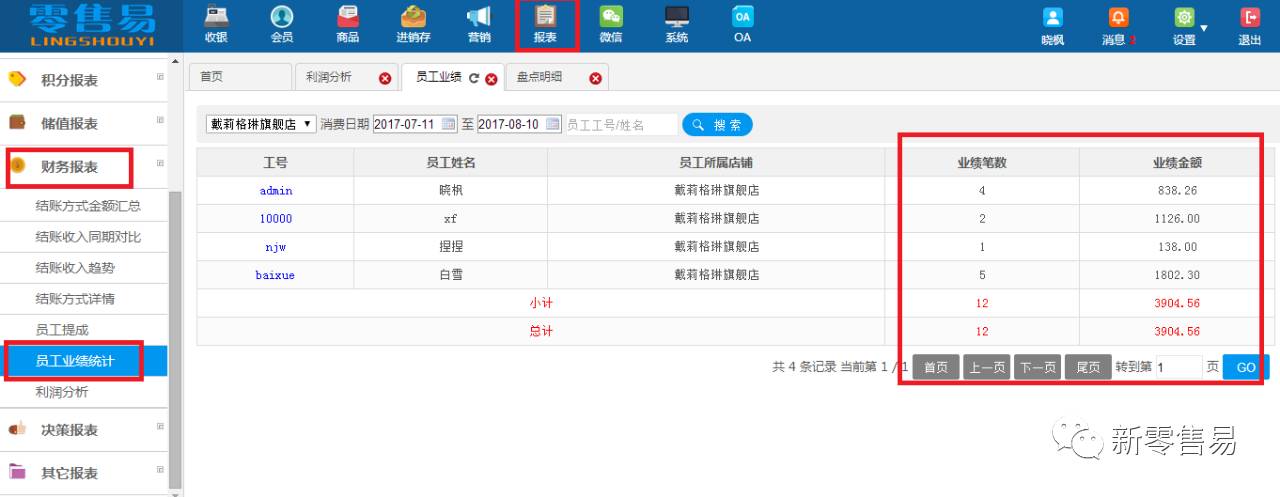Open the 进销存 inventory module icon
Image resolution: width=1280 pixels, height=497 pixels.
[x=413, y=25]
